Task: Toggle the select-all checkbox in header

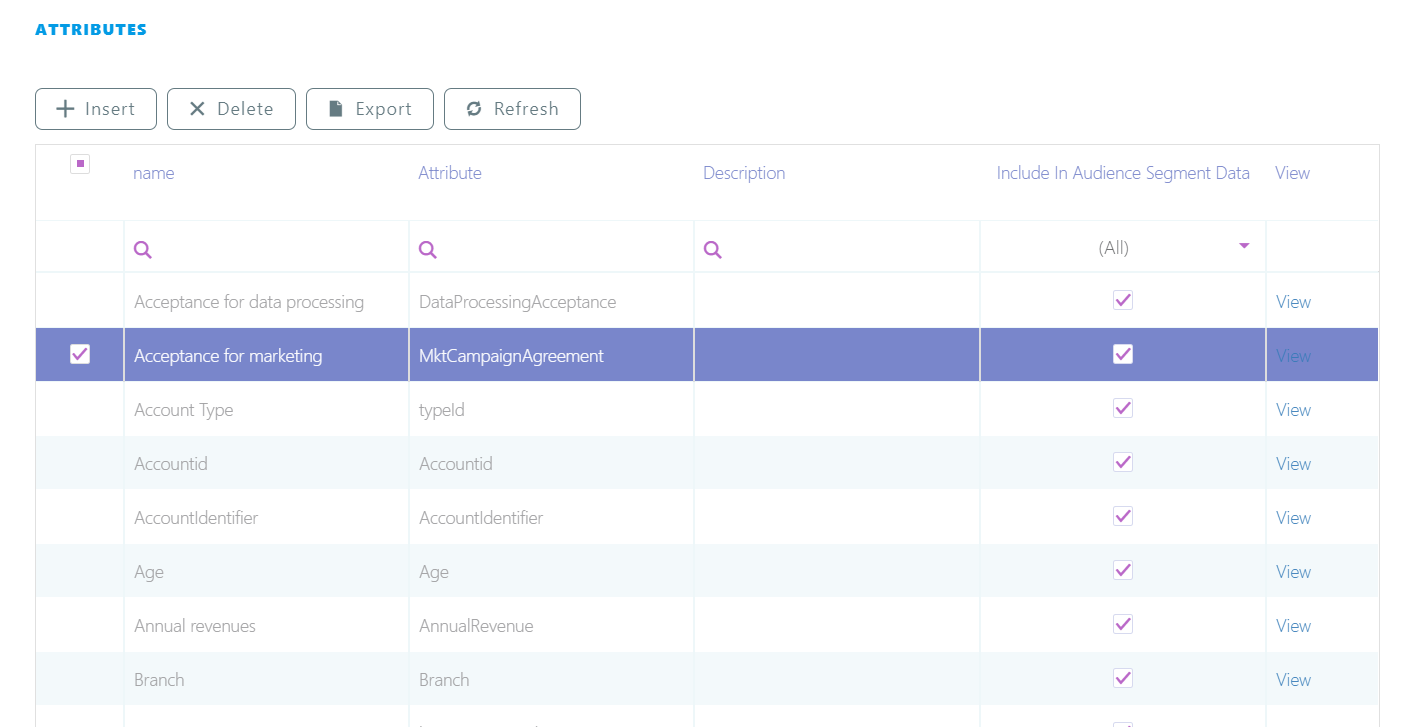Action: click(x=80, y=164)
